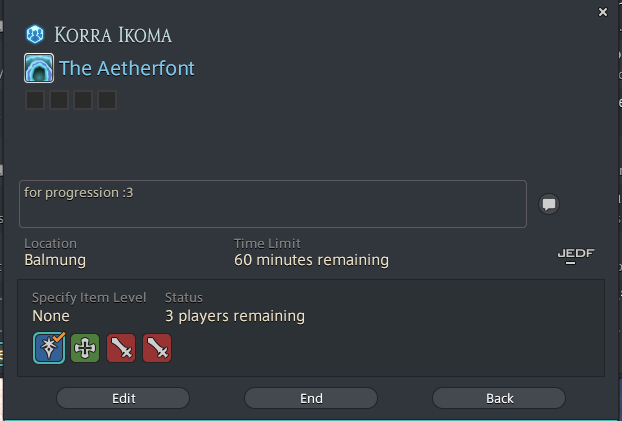This screenshot has width=622, height=421.
Task: Select the second red DPS slot
Action: click(x=157, y=348)
